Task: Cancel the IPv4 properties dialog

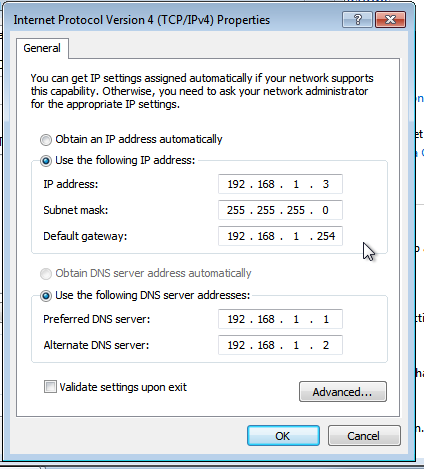Action: 364,436
